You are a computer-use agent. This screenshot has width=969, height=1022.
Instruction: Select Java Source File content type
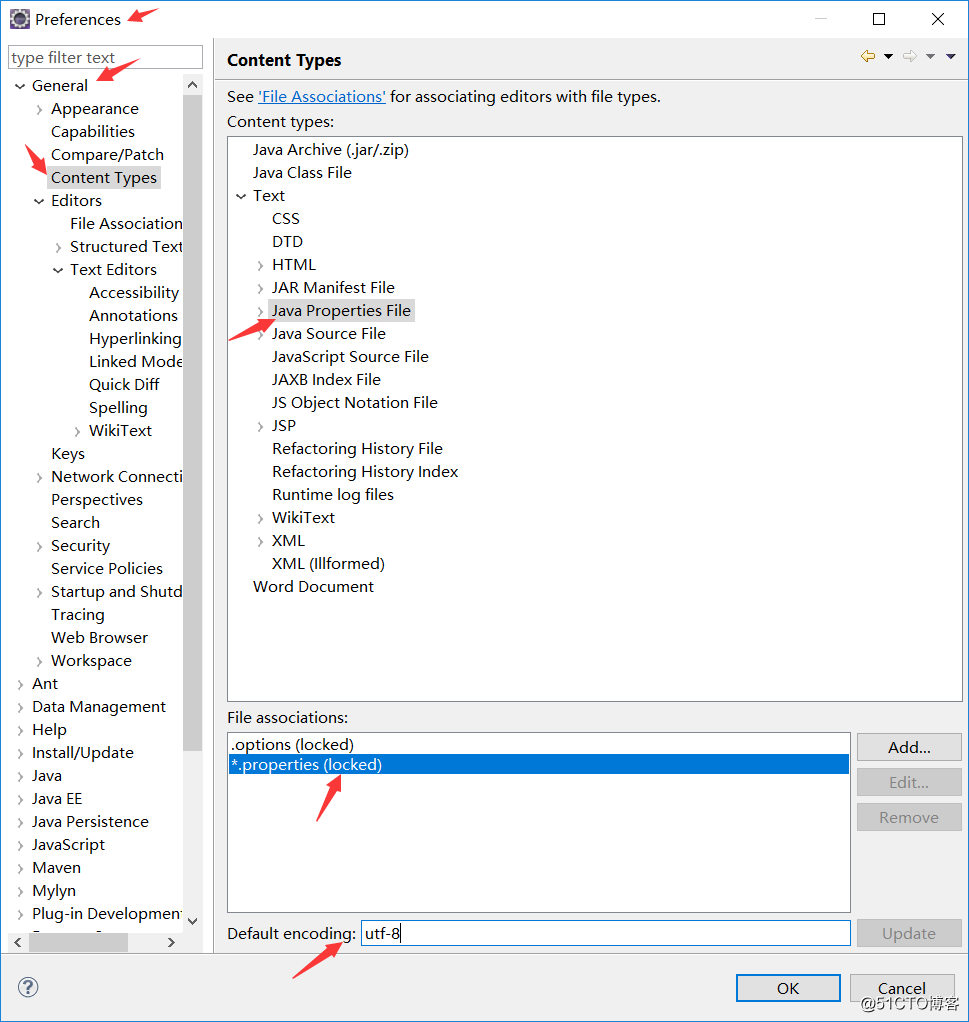328,334
